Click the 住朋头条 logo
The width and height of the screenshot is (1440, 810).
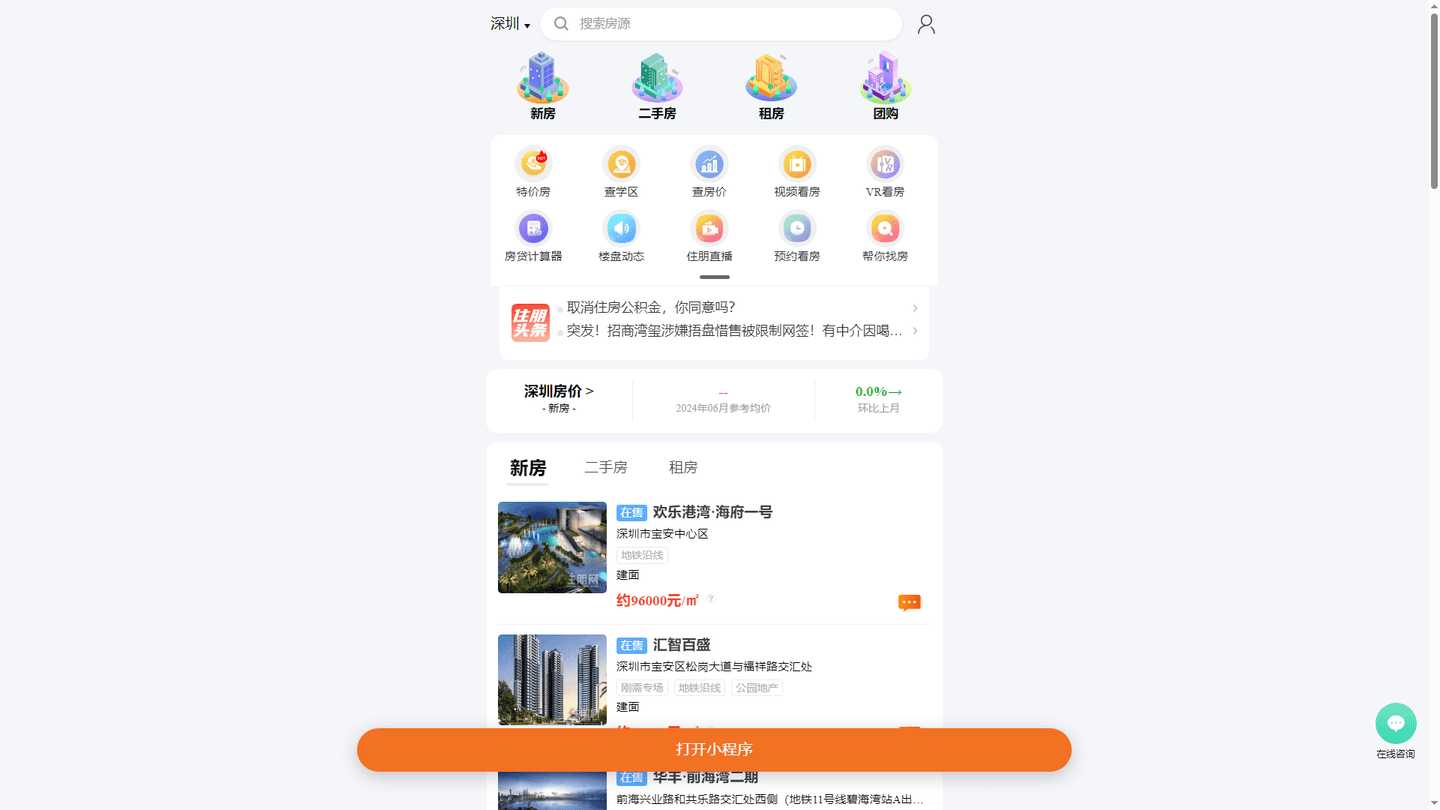click(x=530, y=323)
